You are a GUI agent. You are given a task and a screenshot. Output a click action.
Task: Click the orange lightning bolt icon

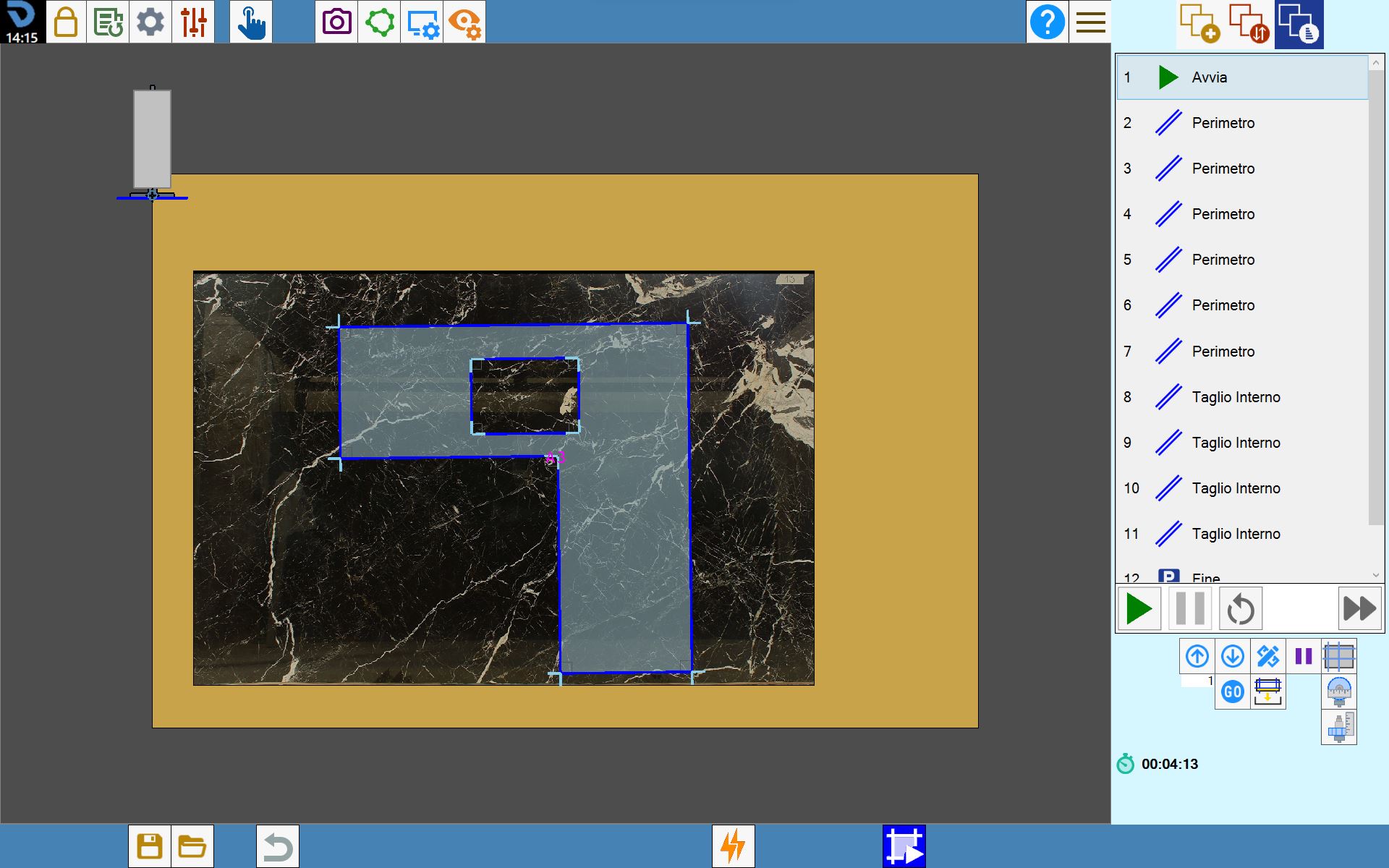click(x=734, y=846)
